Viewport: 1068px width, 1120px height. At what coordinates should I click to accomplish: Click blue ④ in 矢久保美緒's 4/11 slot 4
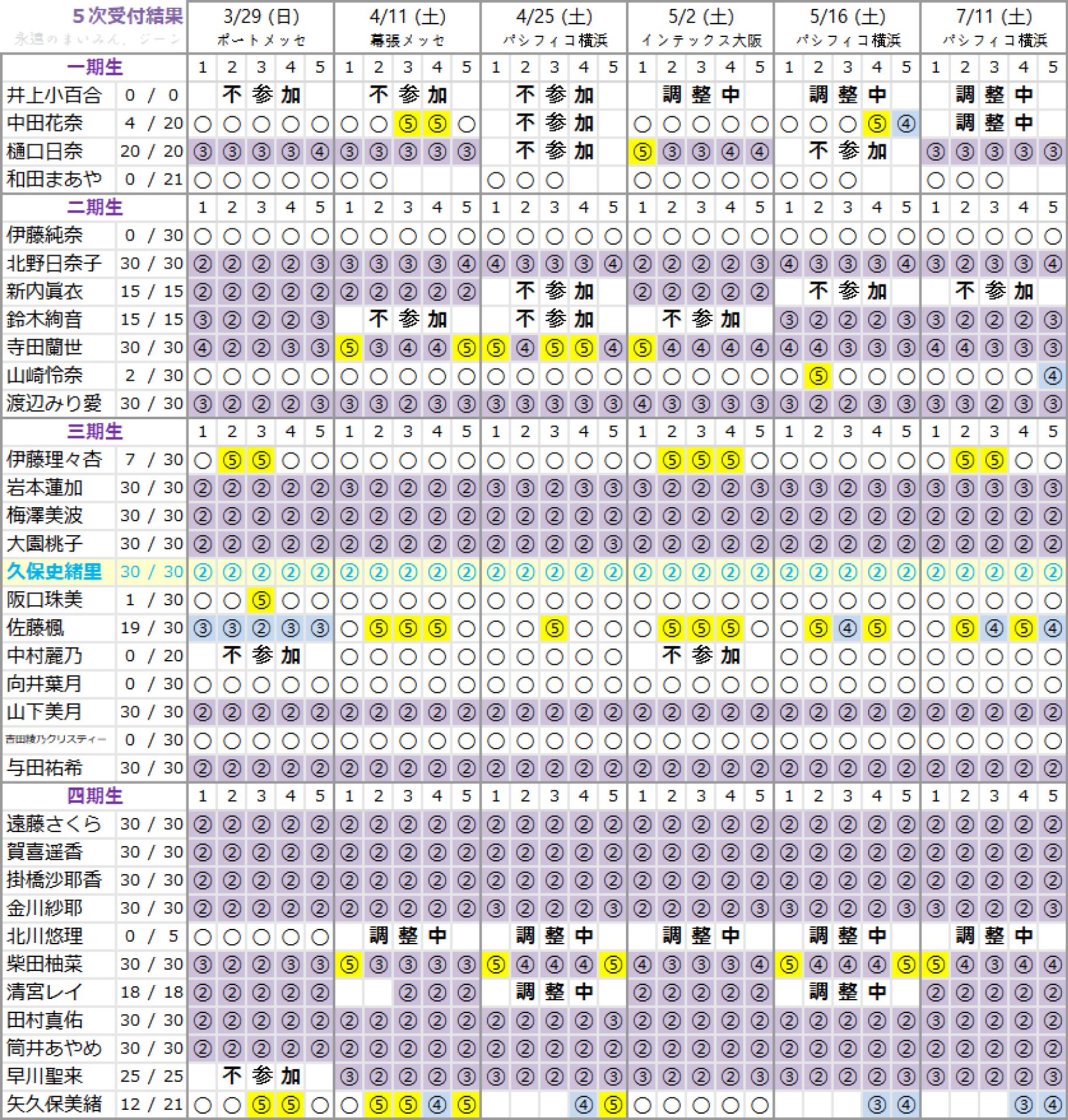click(x=437, y=1105)
